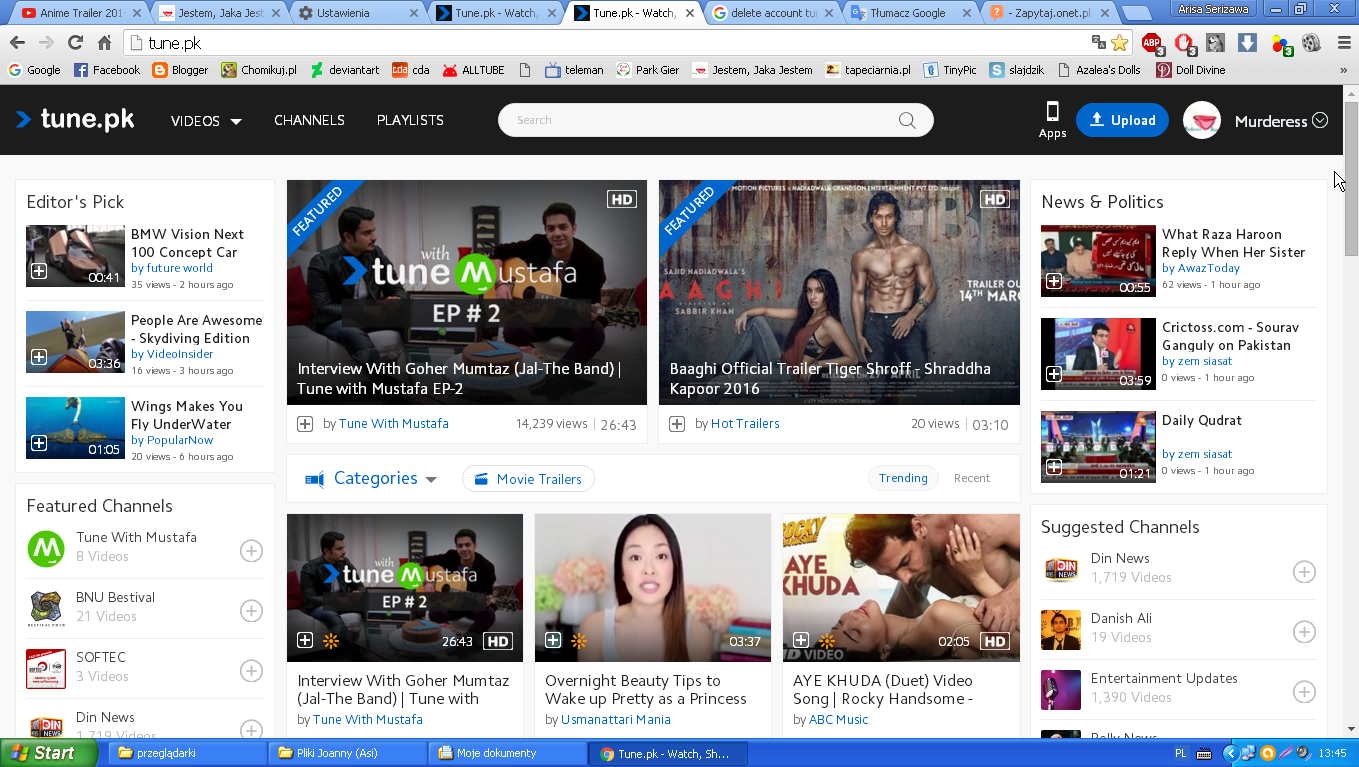The height and width of the screenshot is (767, 1359).
Task: Click Baaghi Official Trailer thumbnail
Action: (x=839, y=292)
